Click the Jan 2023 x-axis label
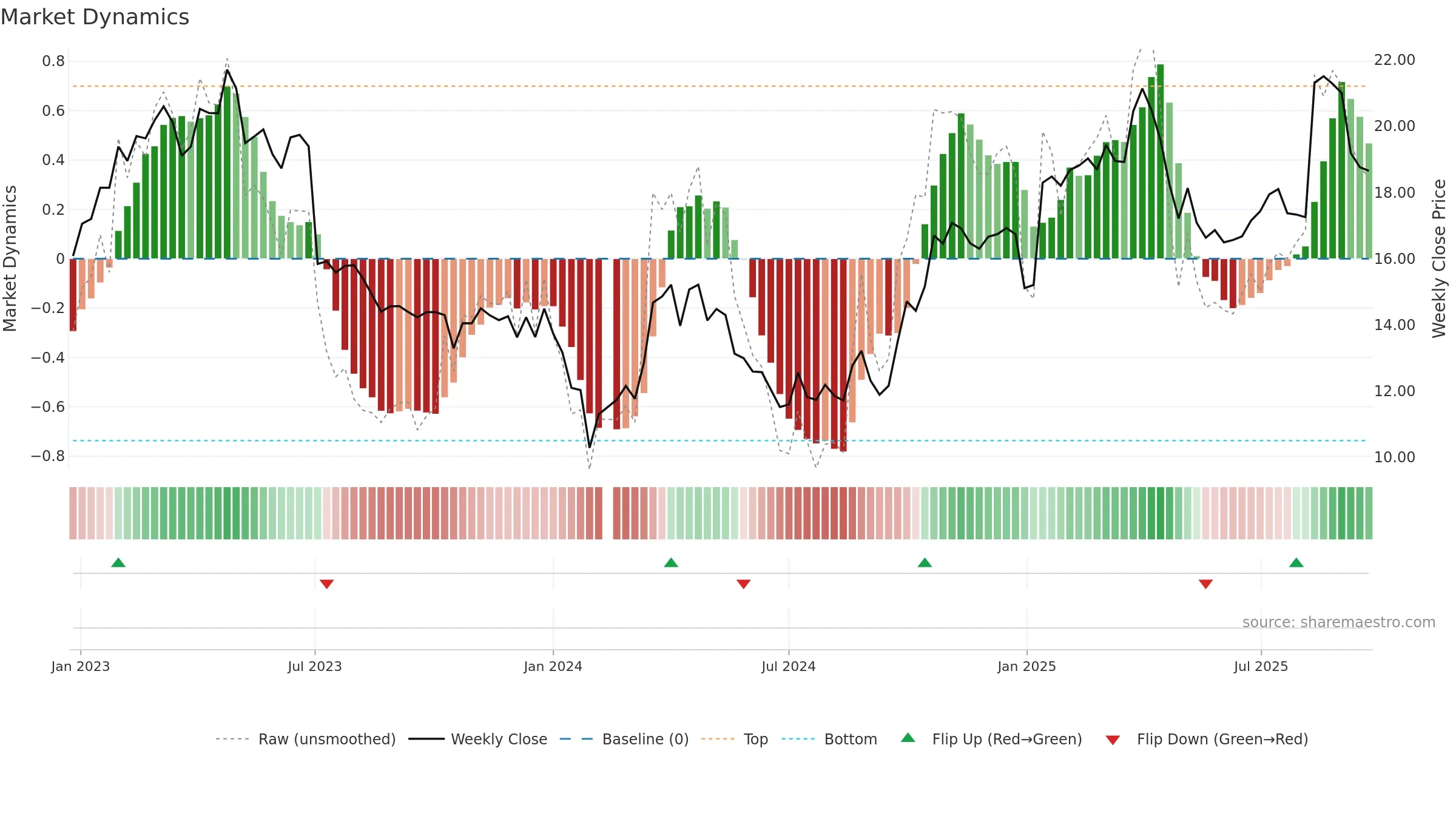The height and width of the screenshot is (819, 1456). click(x=81, y=667)
